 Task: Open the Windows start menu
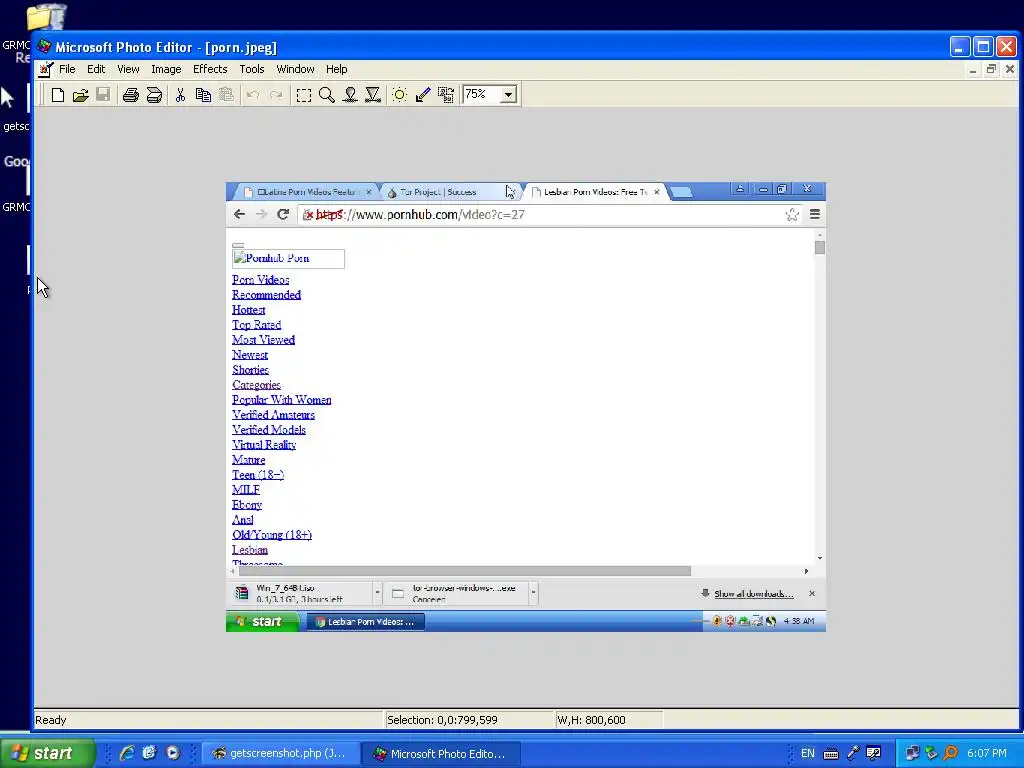pos(47,753)
